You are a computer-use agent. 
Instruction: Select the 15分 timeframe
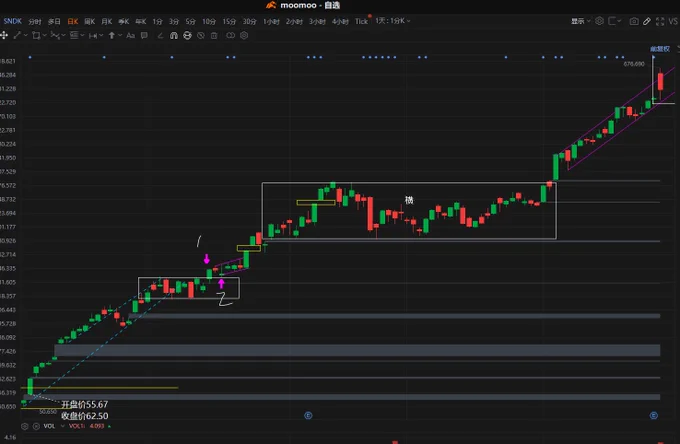point(229,22)
